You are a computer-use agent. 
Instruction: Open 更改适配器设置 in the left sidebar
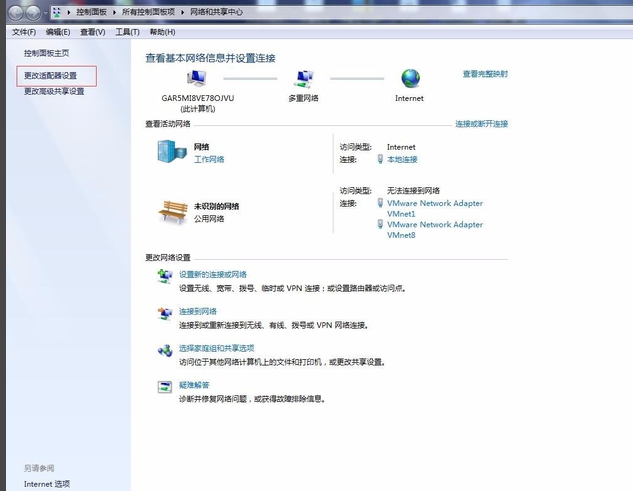pyautogui.click(x=51, y=76)
